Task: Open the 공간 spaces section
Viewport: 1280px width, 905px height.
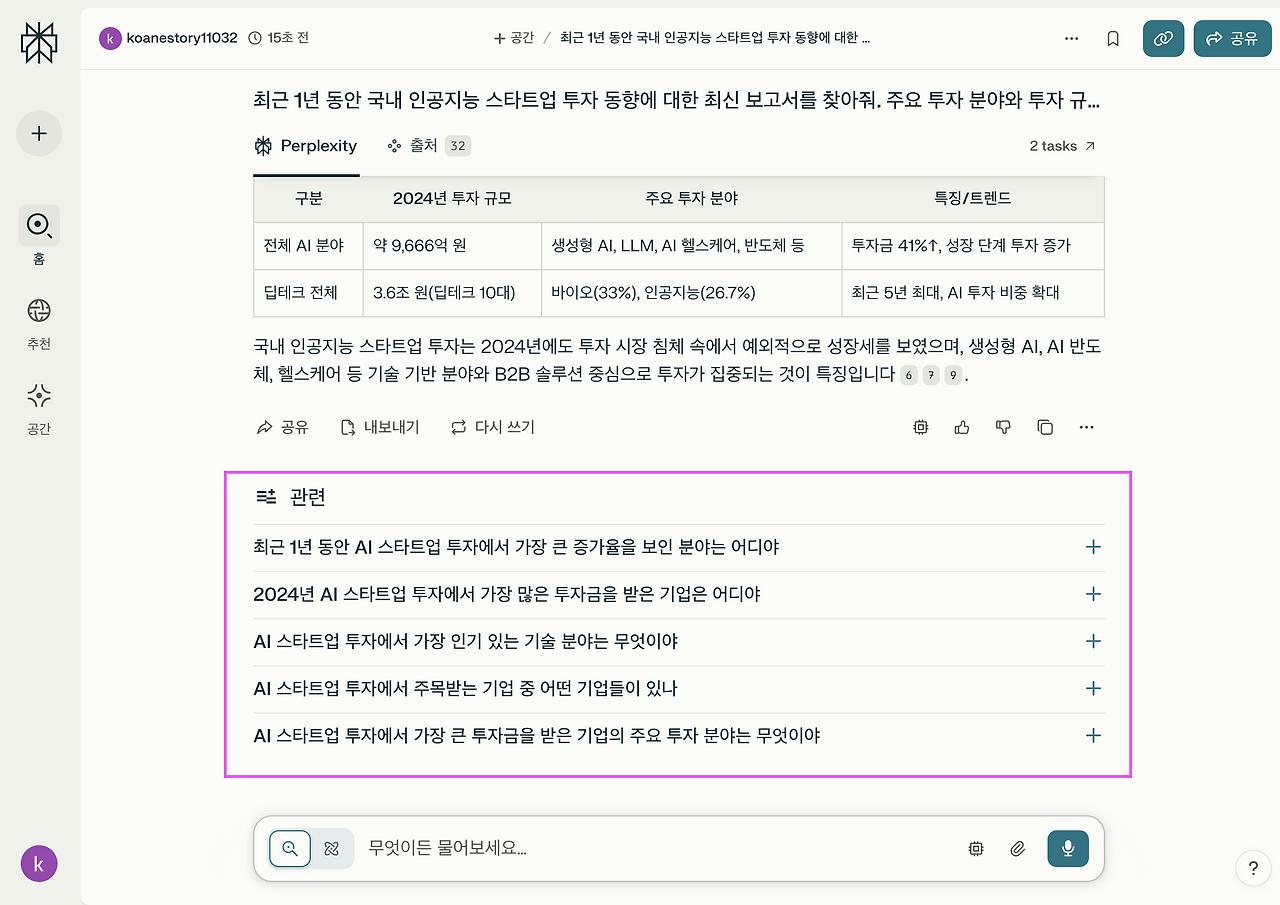Action: 38,396
